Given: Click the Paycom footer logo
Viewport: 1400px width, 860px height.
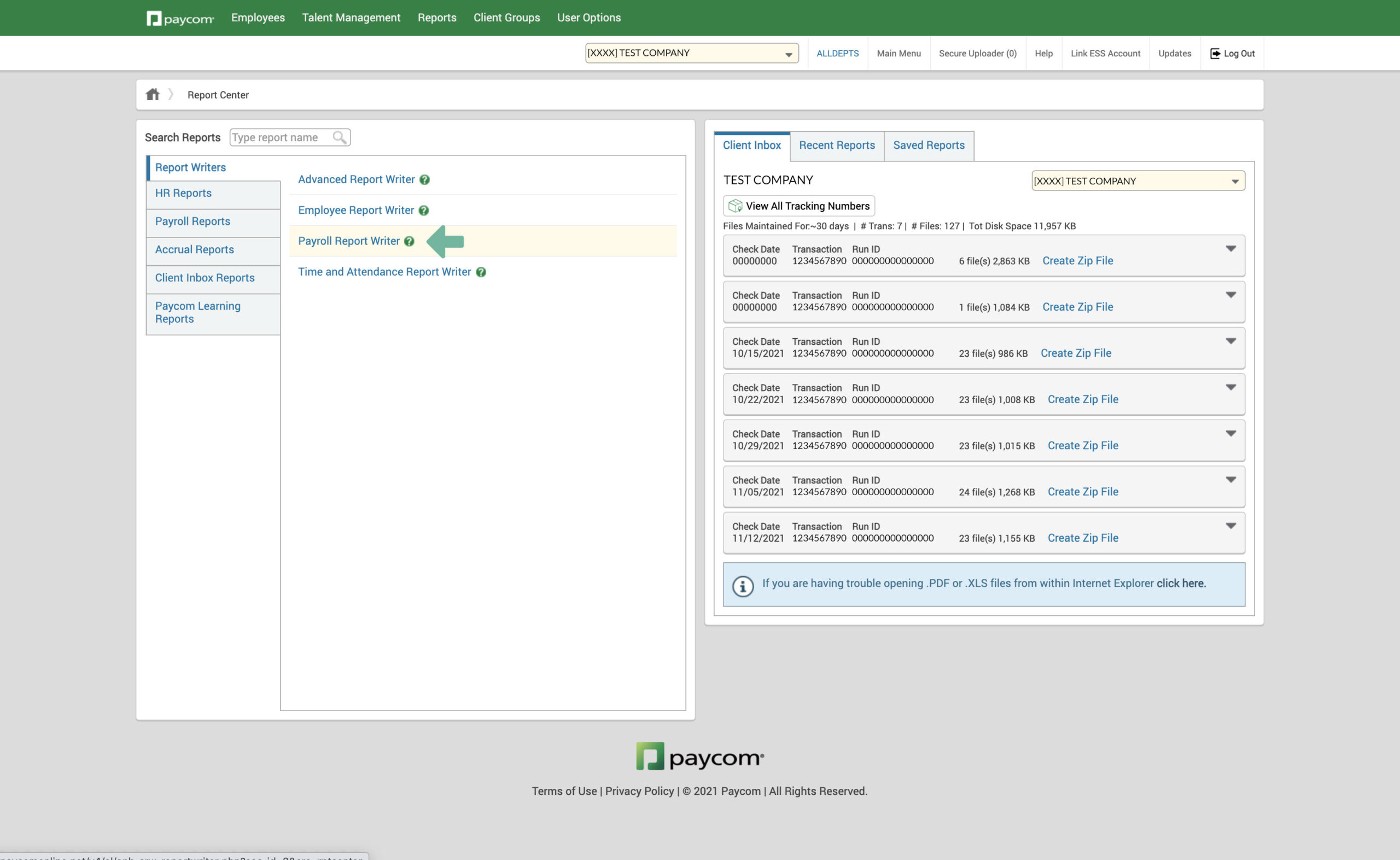Looking at the screenshot, I should click(699, 756).
